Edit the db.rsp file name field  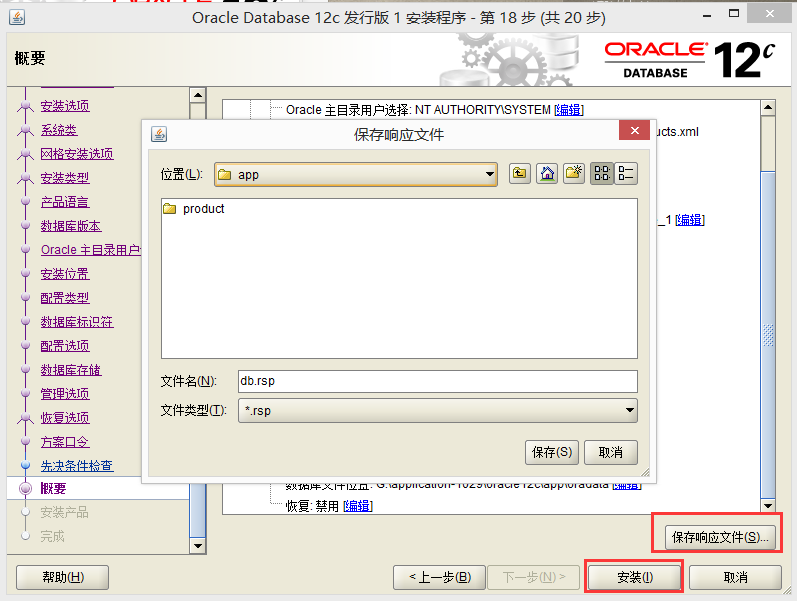pos(438,381)
